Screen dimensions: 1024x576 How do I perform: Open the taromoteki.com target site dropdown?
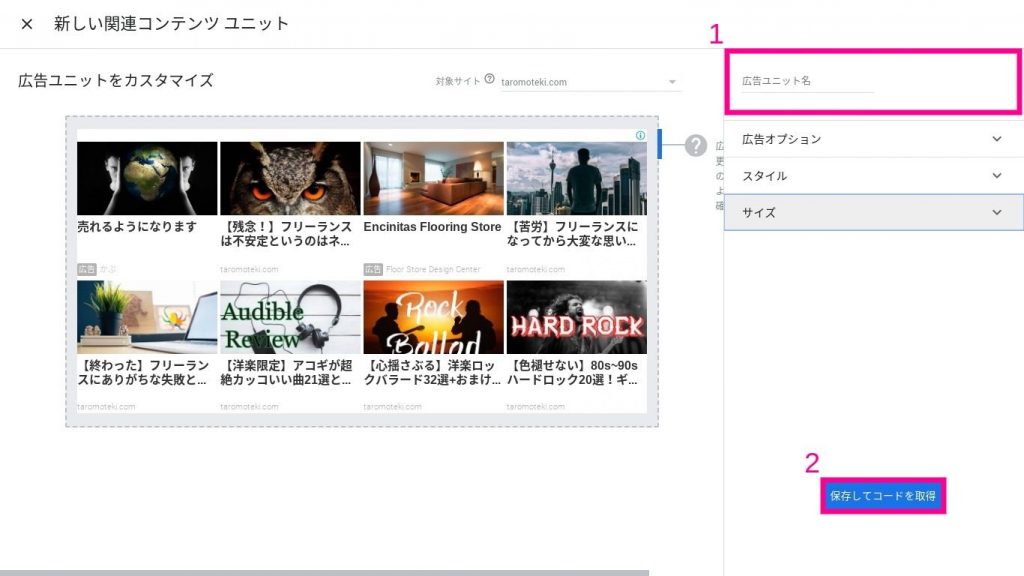coord(589,82)
